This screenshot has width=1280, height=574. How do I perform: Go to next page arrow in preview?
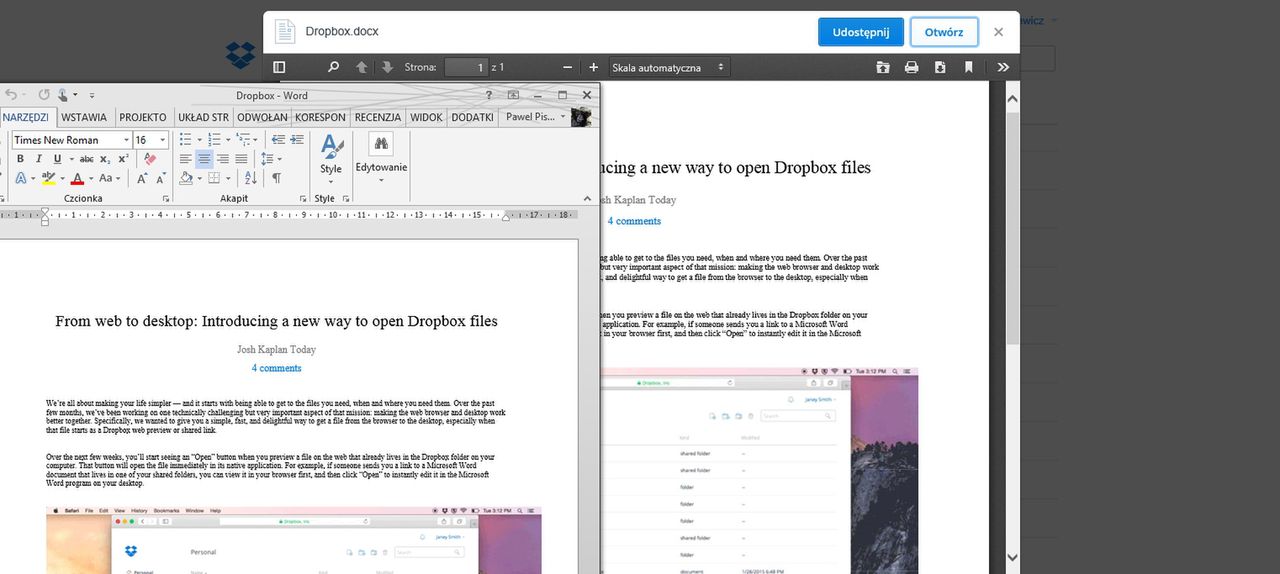pos(388,67)
